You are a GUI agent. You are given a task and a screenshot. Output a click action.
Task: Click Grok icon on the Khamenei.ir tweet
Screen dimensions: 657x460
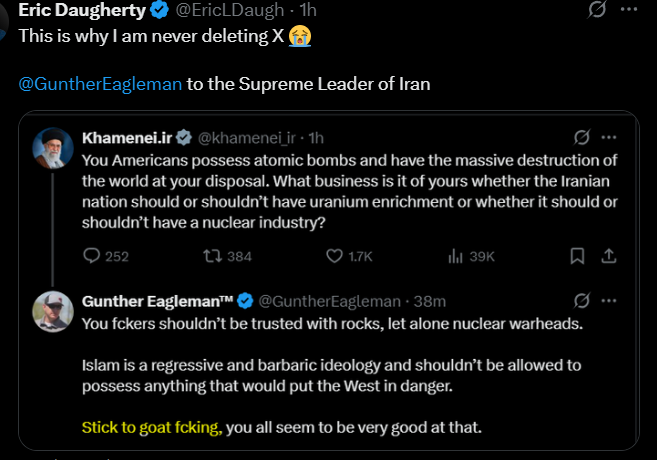coord(581,138)
